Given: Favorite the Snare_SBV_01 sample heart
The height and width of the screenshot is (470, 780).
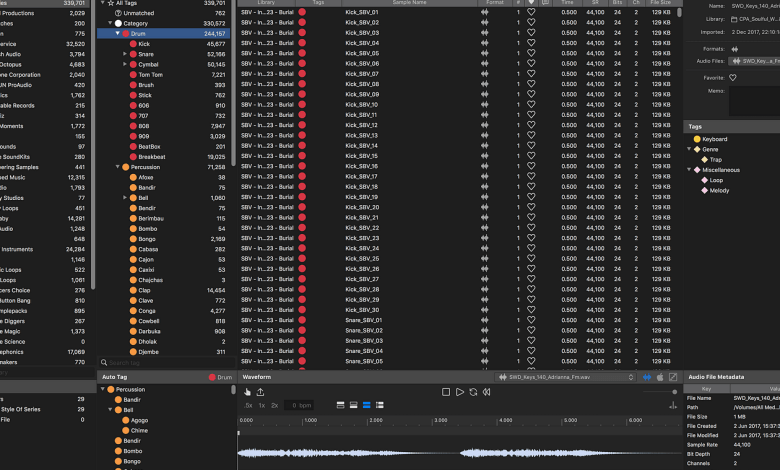Looking at the screenshot, I should pos(531,320).
